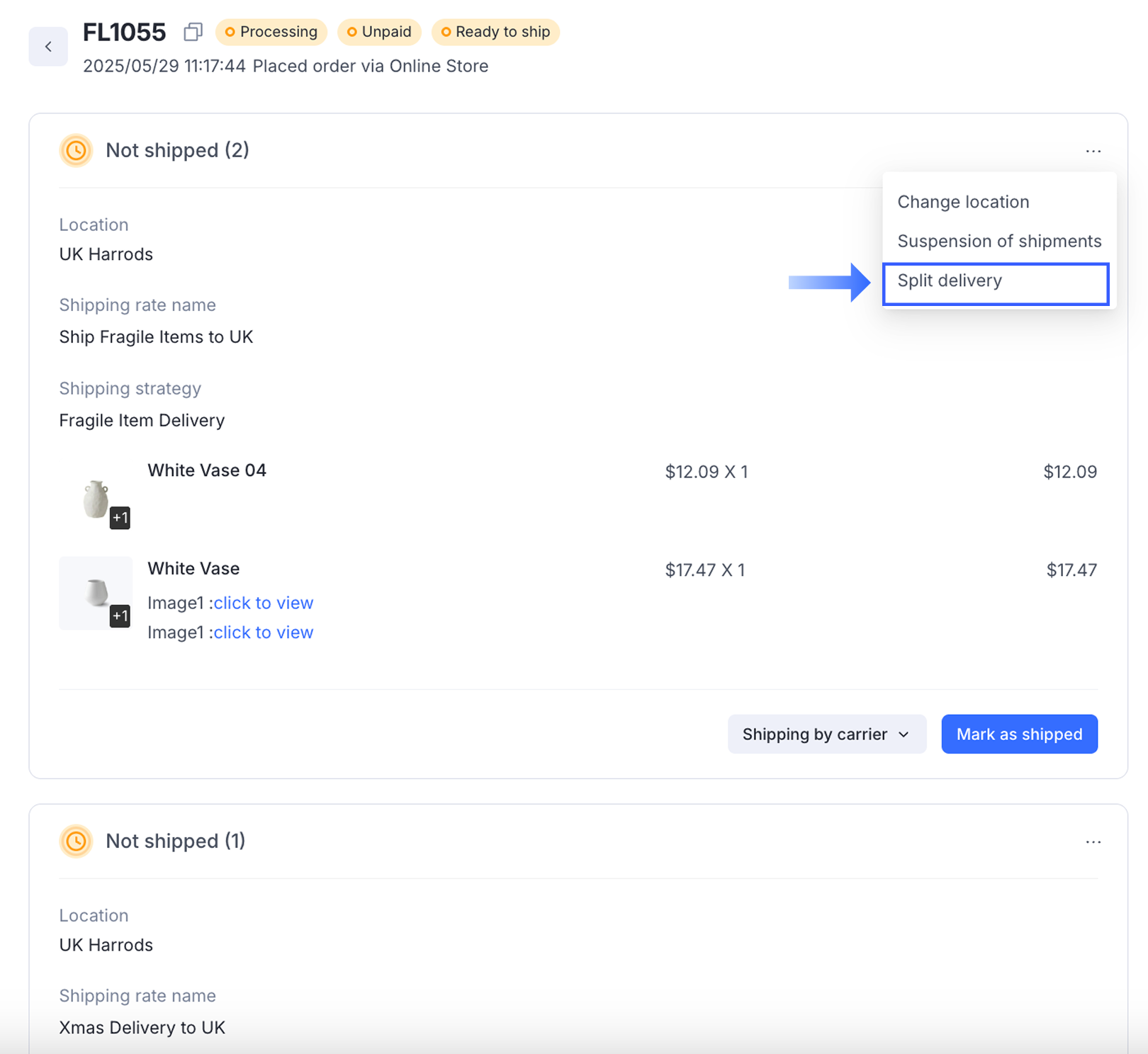Click the Unpaid status badge
The width and height of the screenshot is (1148, 1054).
coord(379,32)
